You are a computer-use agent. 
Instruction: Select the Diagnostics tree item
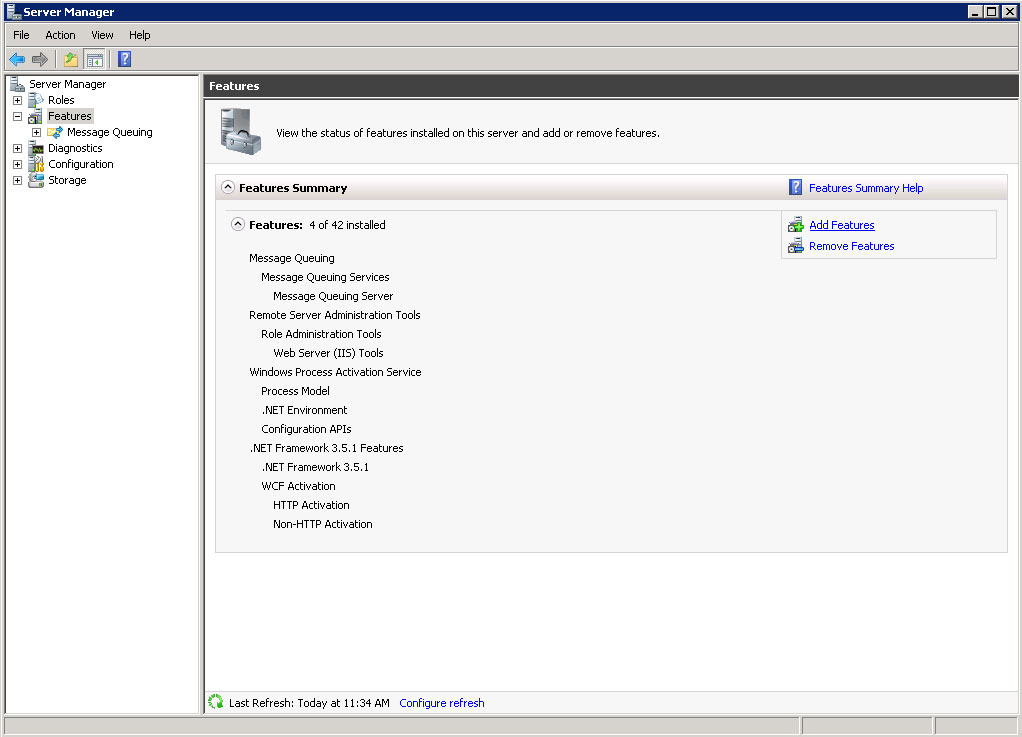(x=75, y=148)
